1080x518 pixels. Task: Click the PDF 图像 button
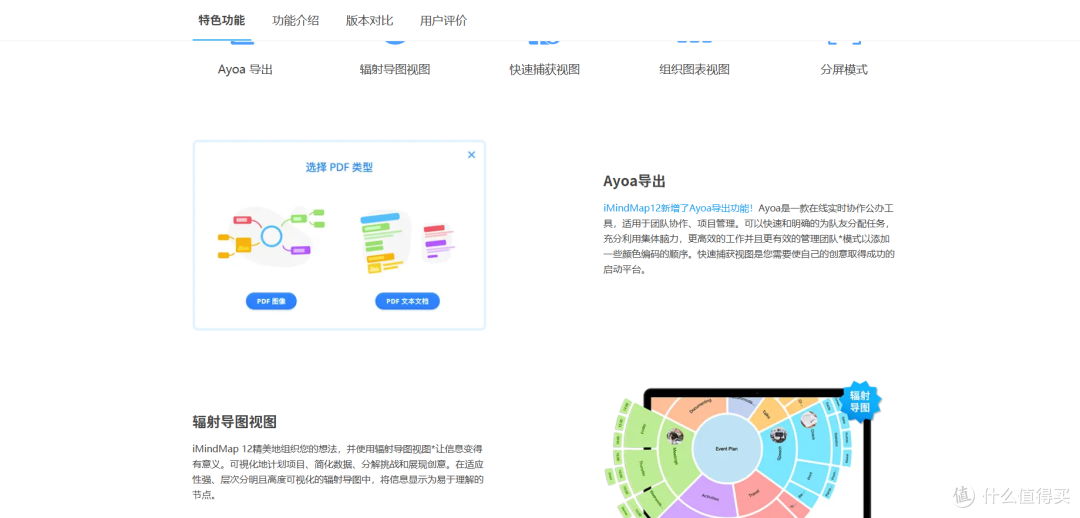click(x=271, y=301)
